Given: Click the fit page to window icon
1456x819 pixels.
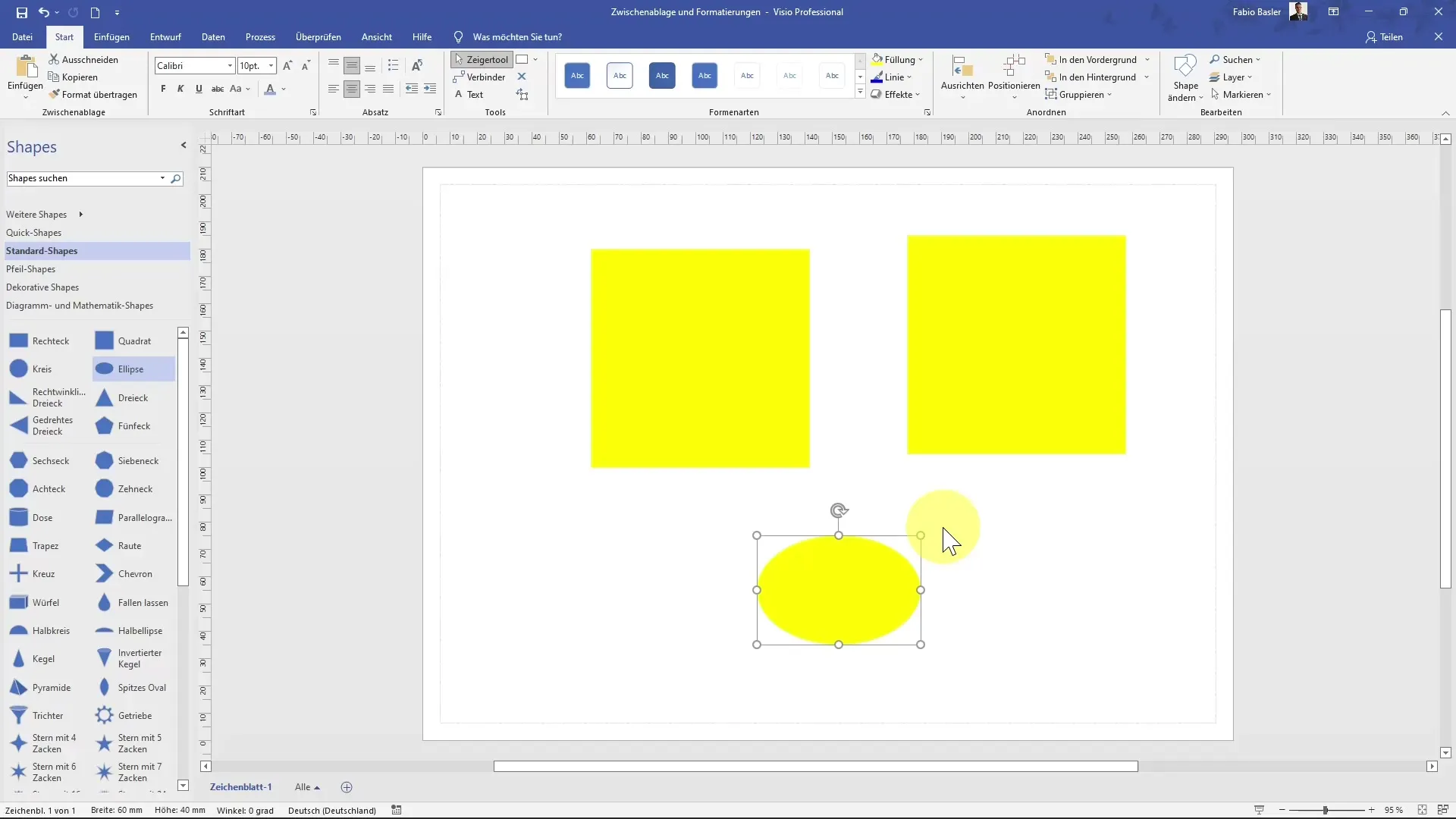Looking at the screenshot, I should coord(1423,810).
